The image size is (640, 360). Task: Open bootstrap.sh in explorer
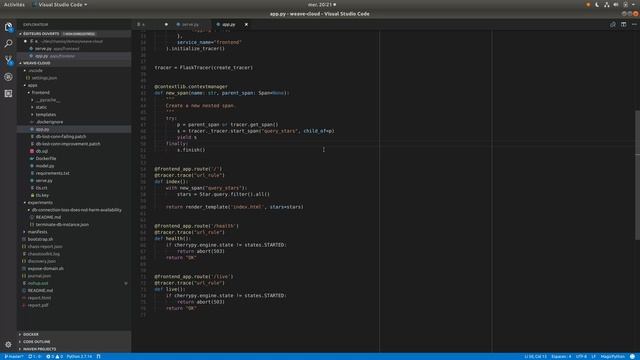(x=73, y=239)
